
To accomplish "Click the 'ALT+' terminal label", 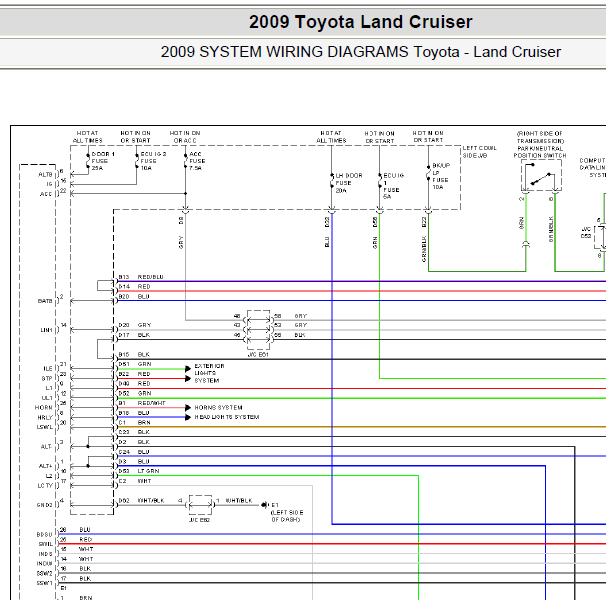I will (45, 466).
